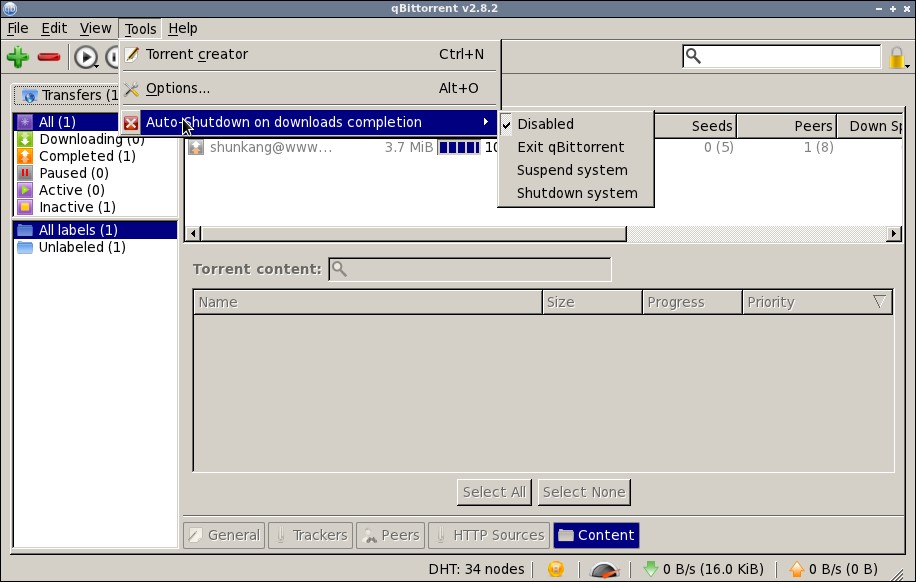Open the Help menu
The width and height of the screenshot is (916, 582).
(x=183, y=28)
